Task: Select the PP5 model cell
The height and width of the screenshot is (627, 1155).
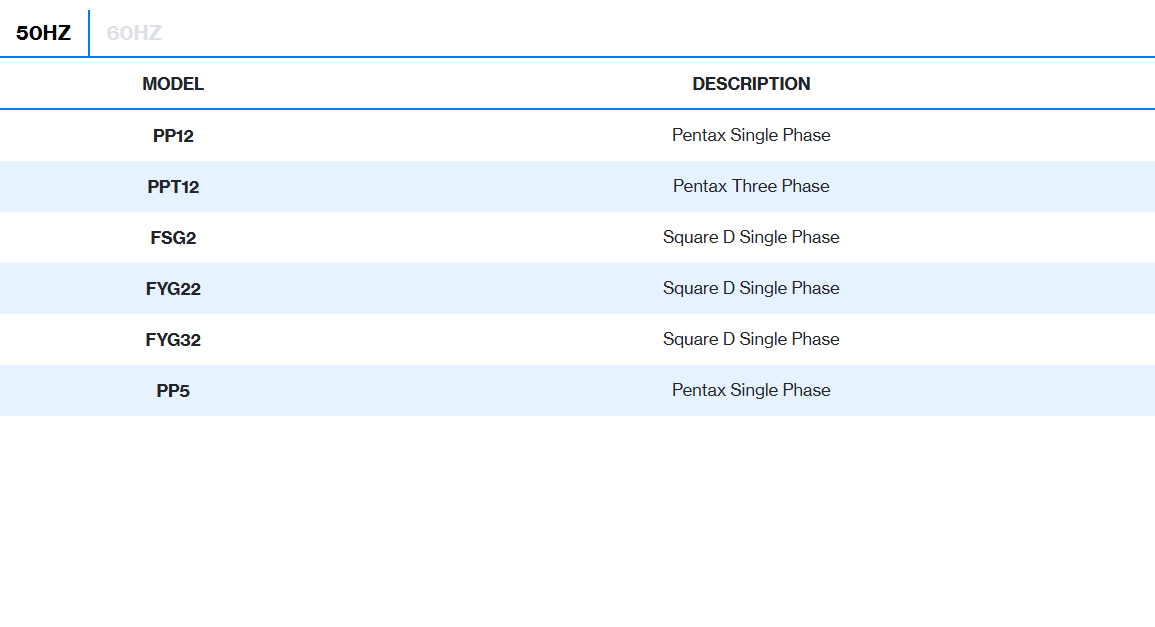Action: pos(173,391)
